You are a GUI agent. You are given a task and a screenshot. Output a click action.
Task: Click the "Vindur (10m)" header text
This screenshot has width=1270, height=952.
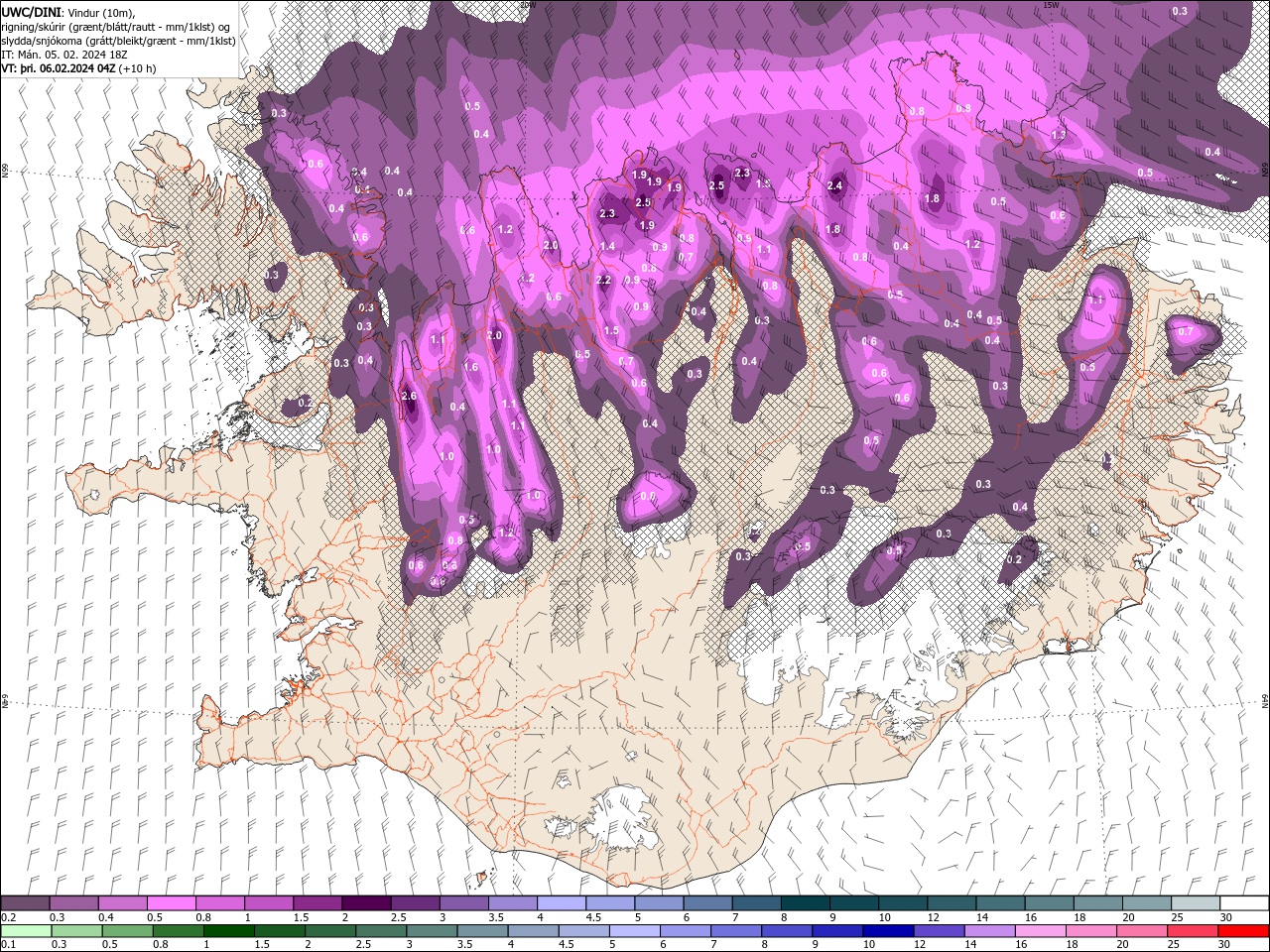(x=100, y=13)
